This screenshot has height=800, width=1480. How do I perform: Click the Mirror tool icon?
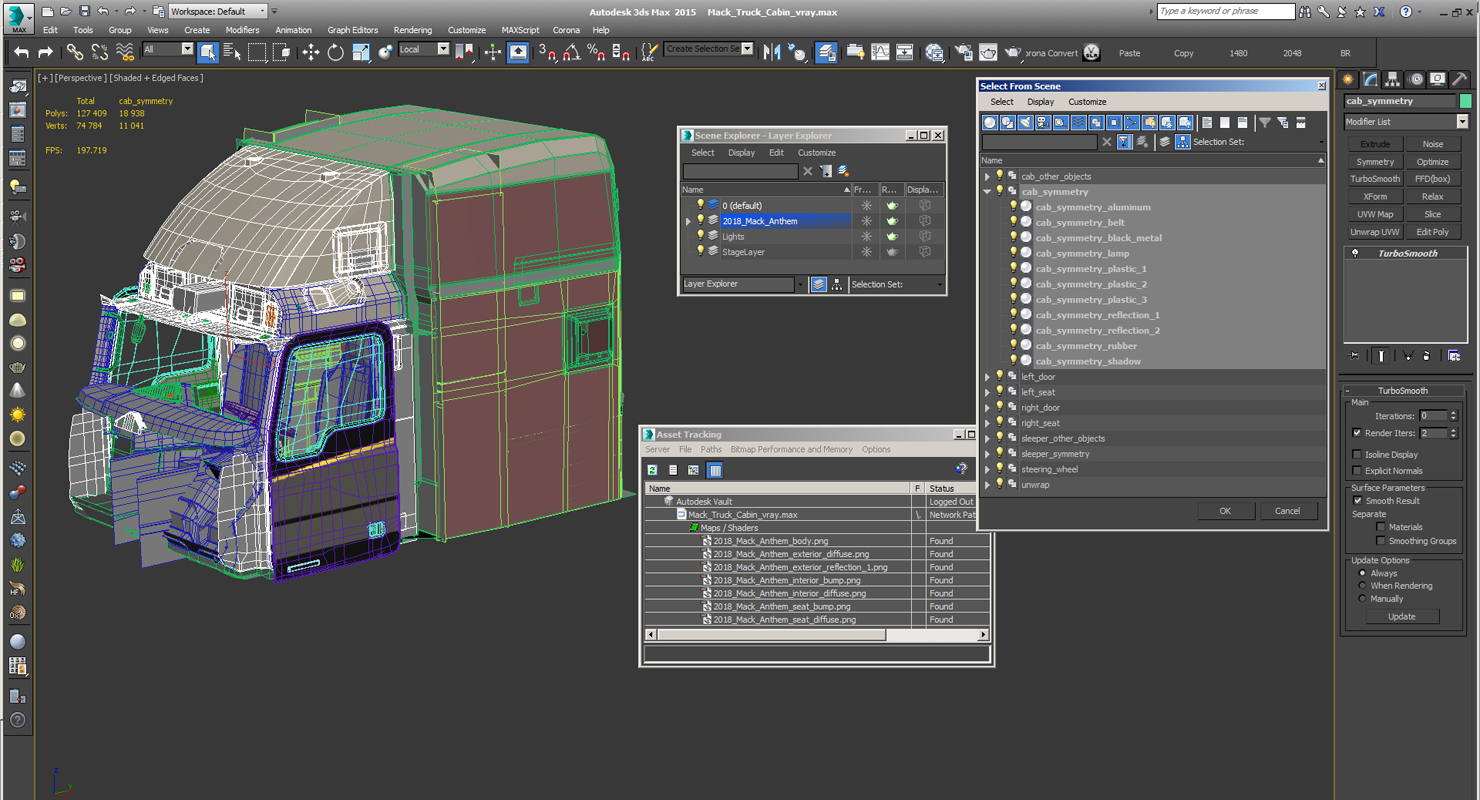(x=772, y=52)
